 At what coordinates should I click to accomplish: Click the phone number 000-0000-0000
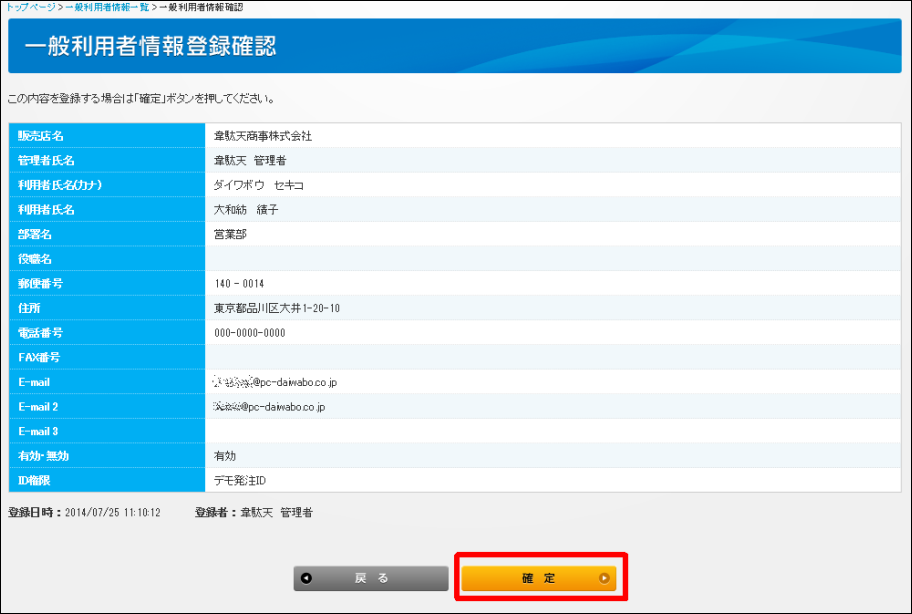click(250, 333)
